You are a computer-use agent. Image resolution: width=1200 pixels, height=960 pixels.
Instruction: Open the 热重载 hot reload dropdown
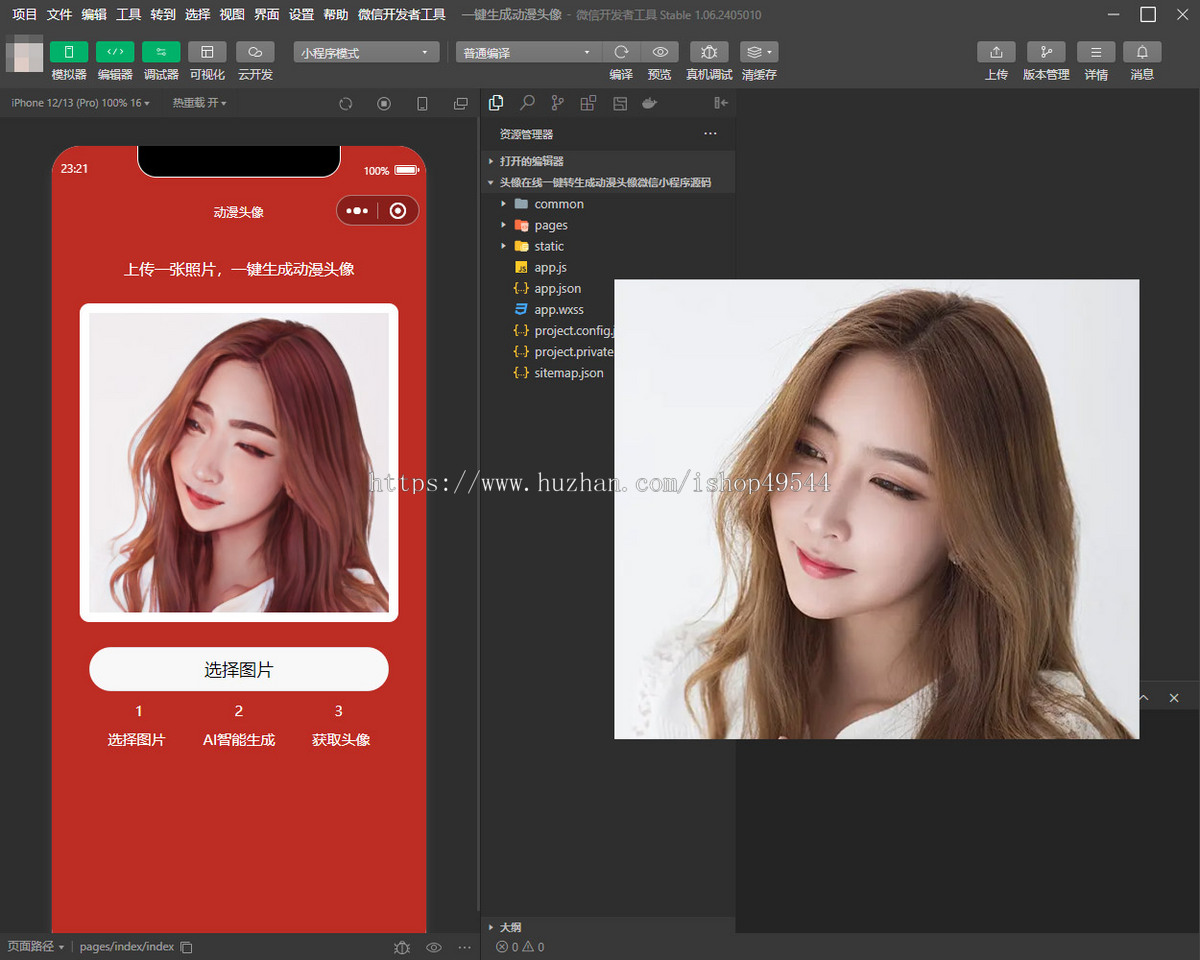pos(199,103)
